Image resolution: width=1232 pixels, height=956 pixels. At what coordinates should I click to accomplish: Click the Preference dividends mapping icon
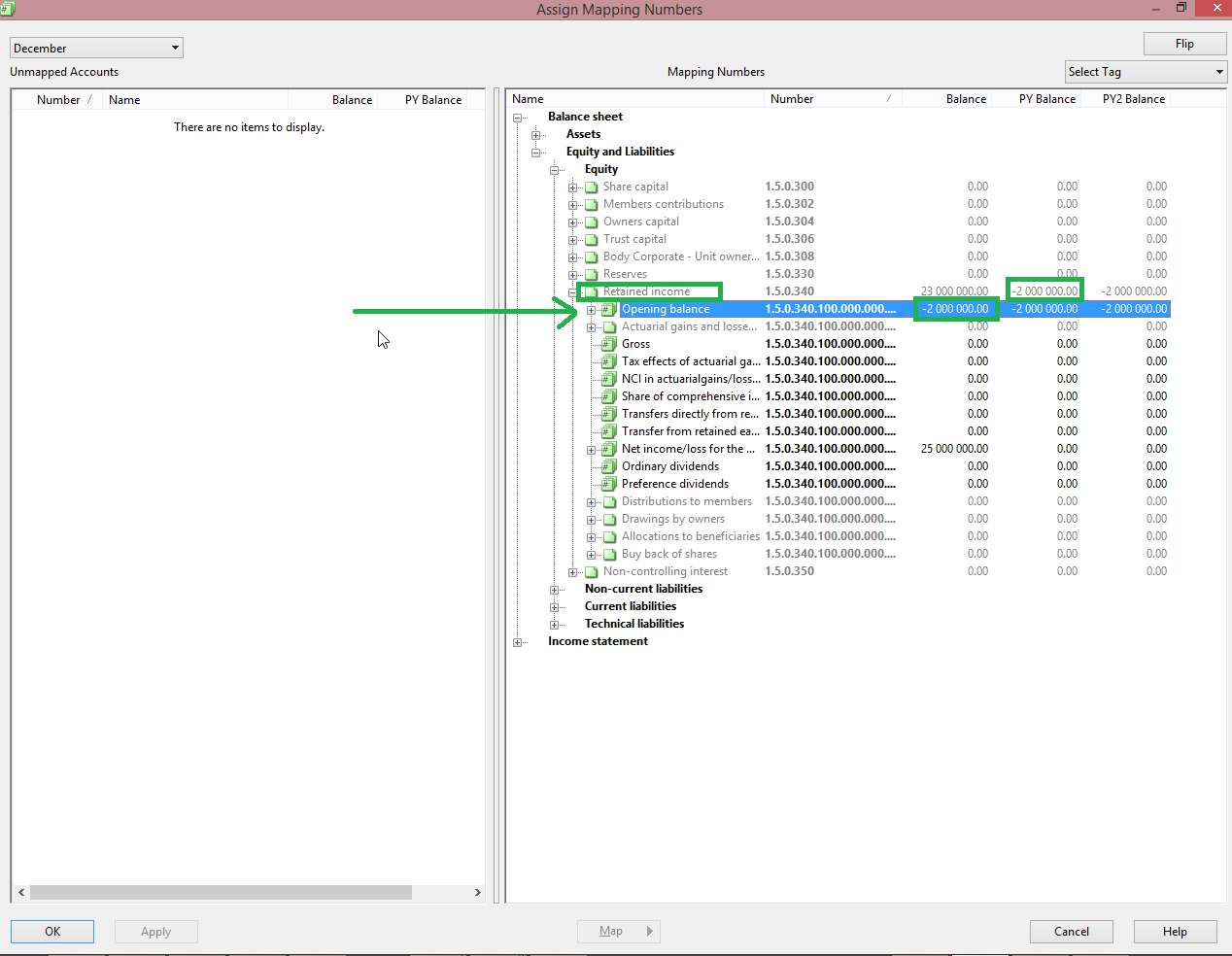point(609,484)
